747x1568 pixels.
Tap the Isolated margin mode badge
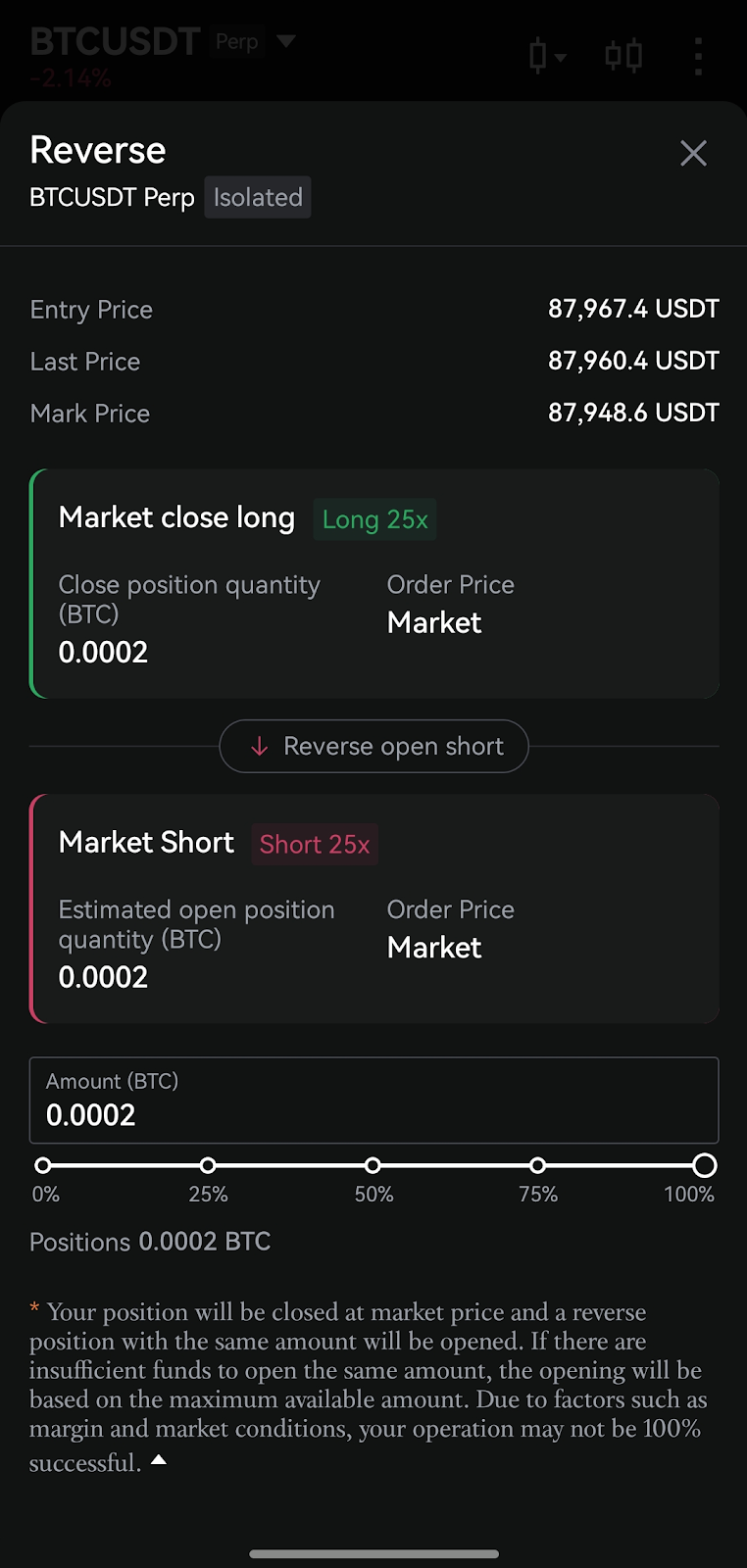coord(258,197)
